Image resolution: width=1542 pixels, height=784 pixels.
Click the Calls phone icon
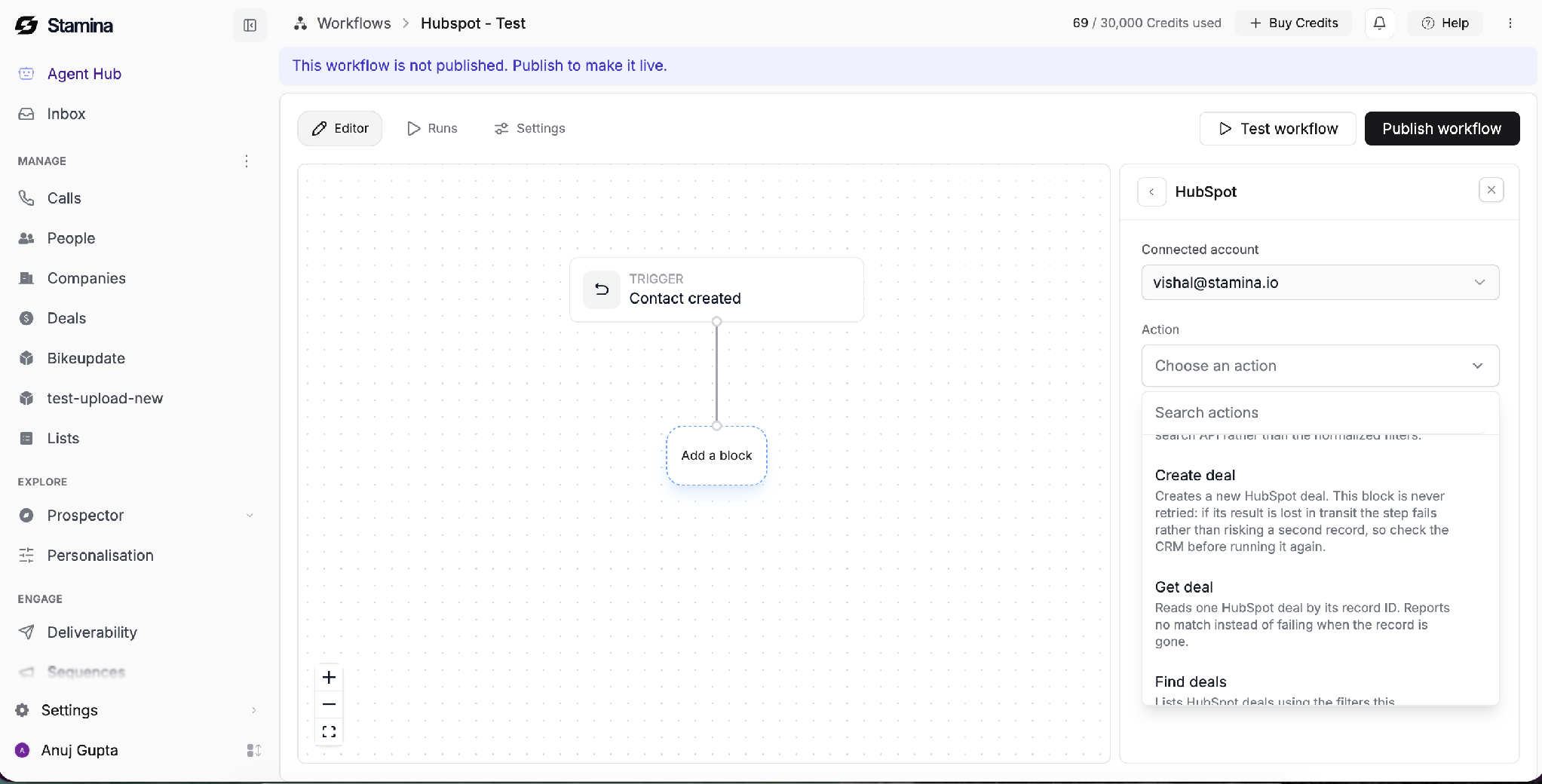tap(26, 198)
